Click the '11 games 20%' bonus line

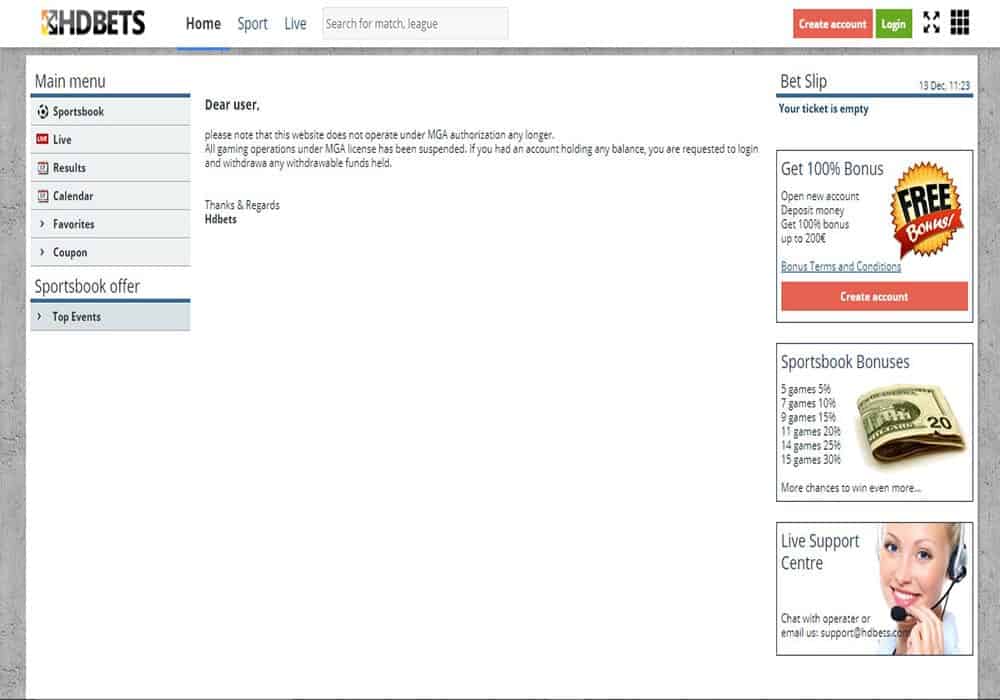click(811, 432)
